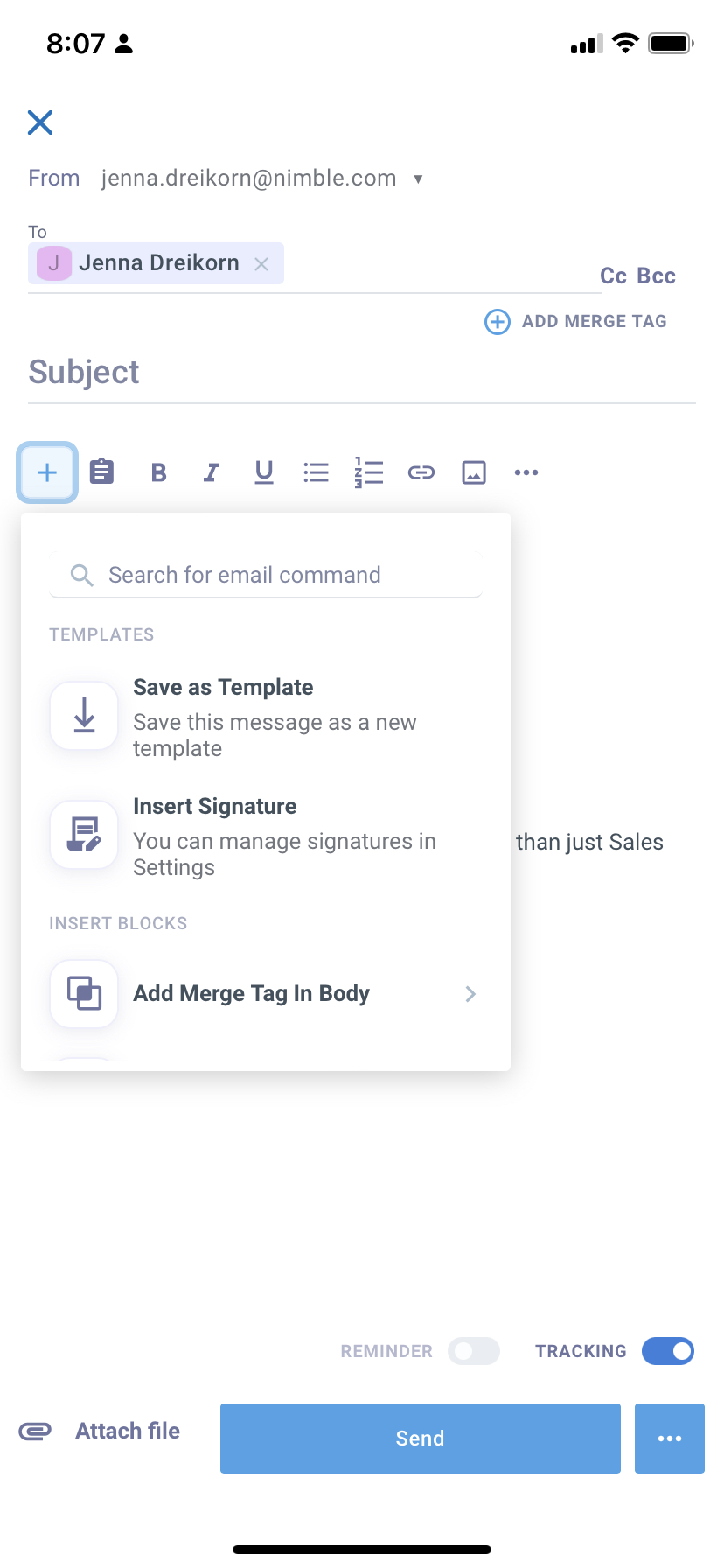The width and height of the screenshot is (724, 1568).
Task: Insert an image into email
Action: point(474,472)
